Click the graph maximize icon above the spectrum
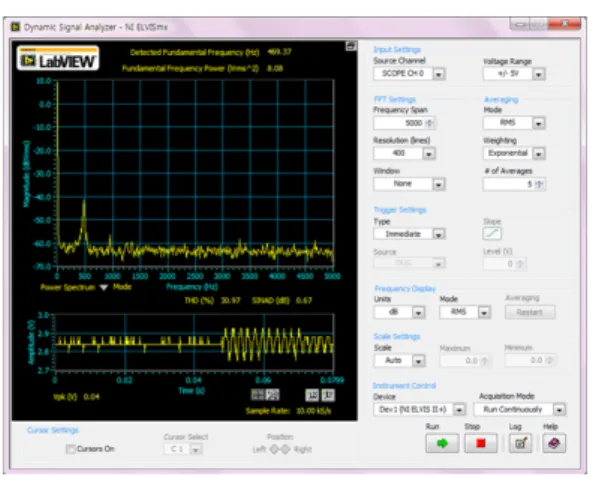Viewport: 593px width, 477px height. pyautogui.click(x=351, y=46)
